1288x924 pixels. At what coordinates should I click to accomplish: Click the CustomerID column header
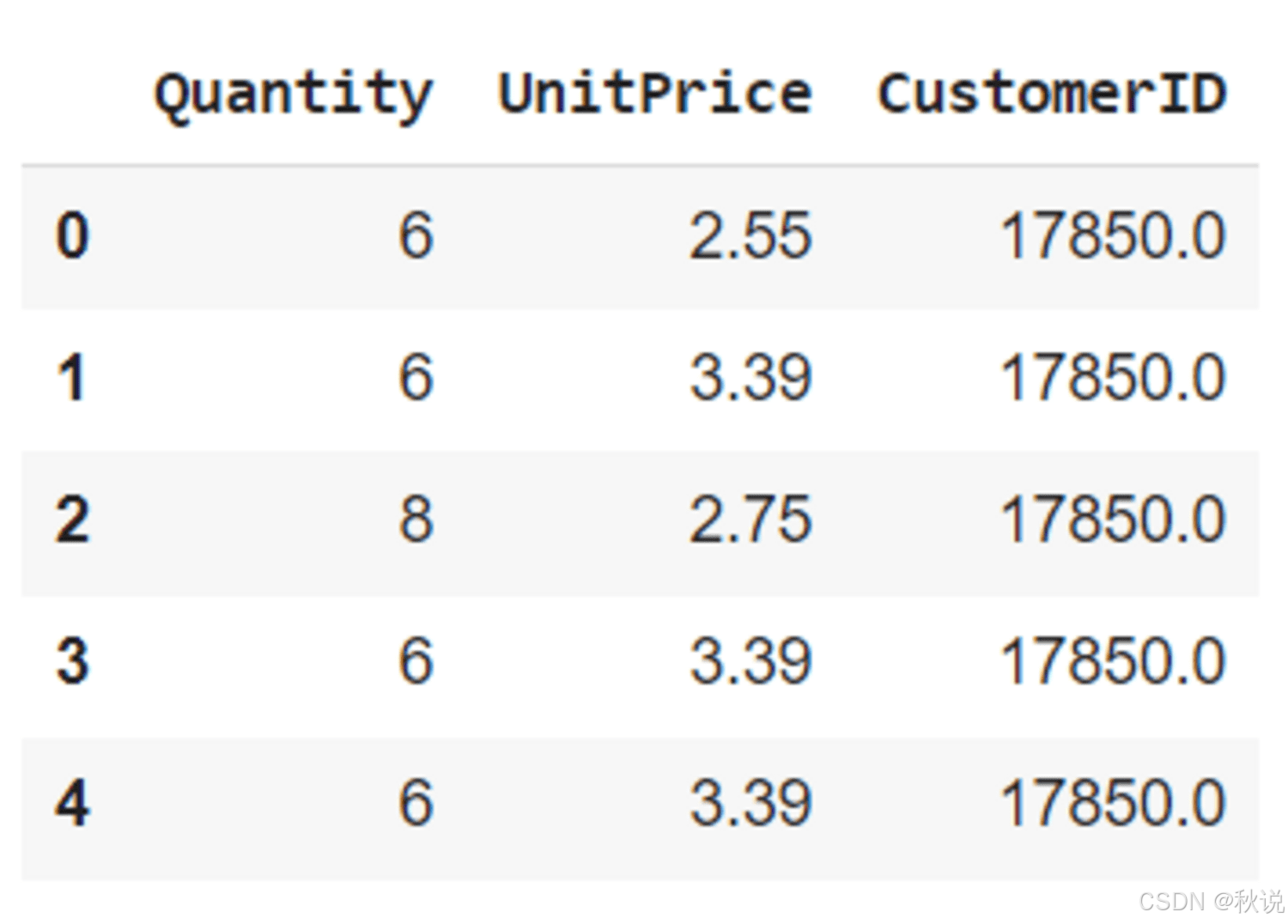point(1052,93)
